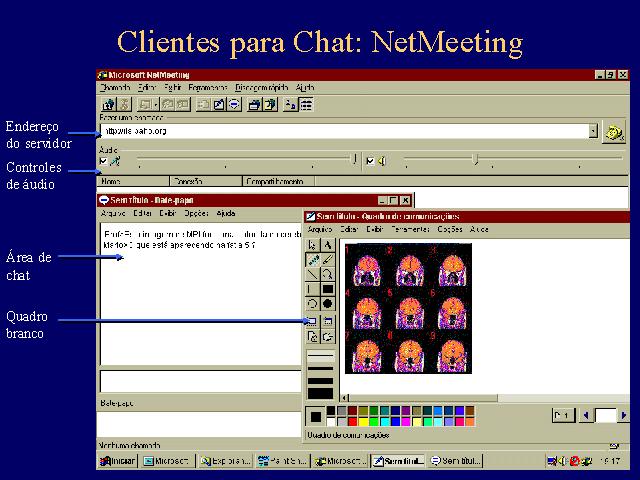Click the brain scans image on whiteboard
This screenshot has height=480, width=640.
[408, 308]
